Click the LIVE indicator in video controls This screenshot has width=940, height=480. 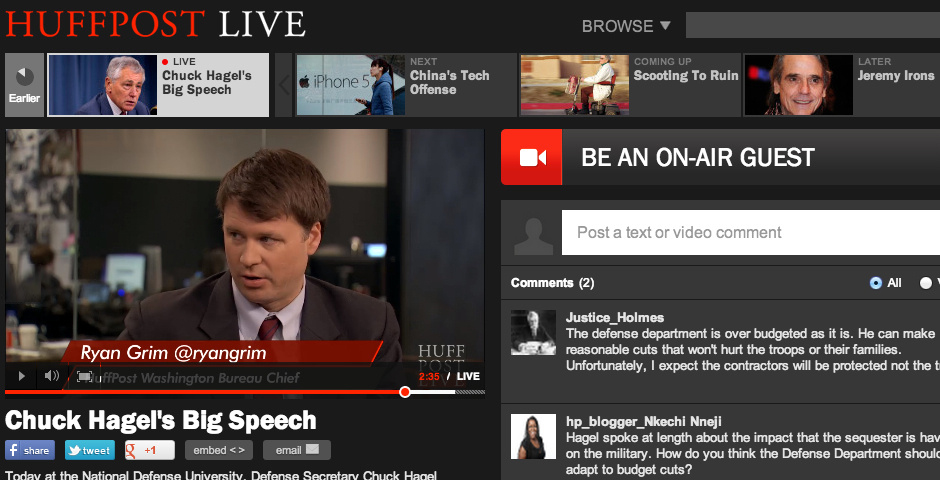coord(468,376)
